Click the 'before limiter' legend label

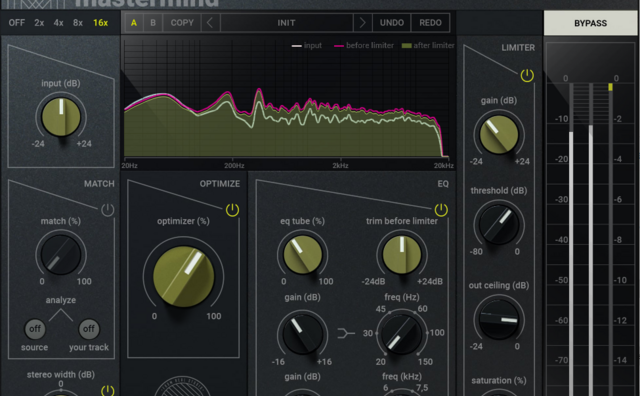[370, 45]
